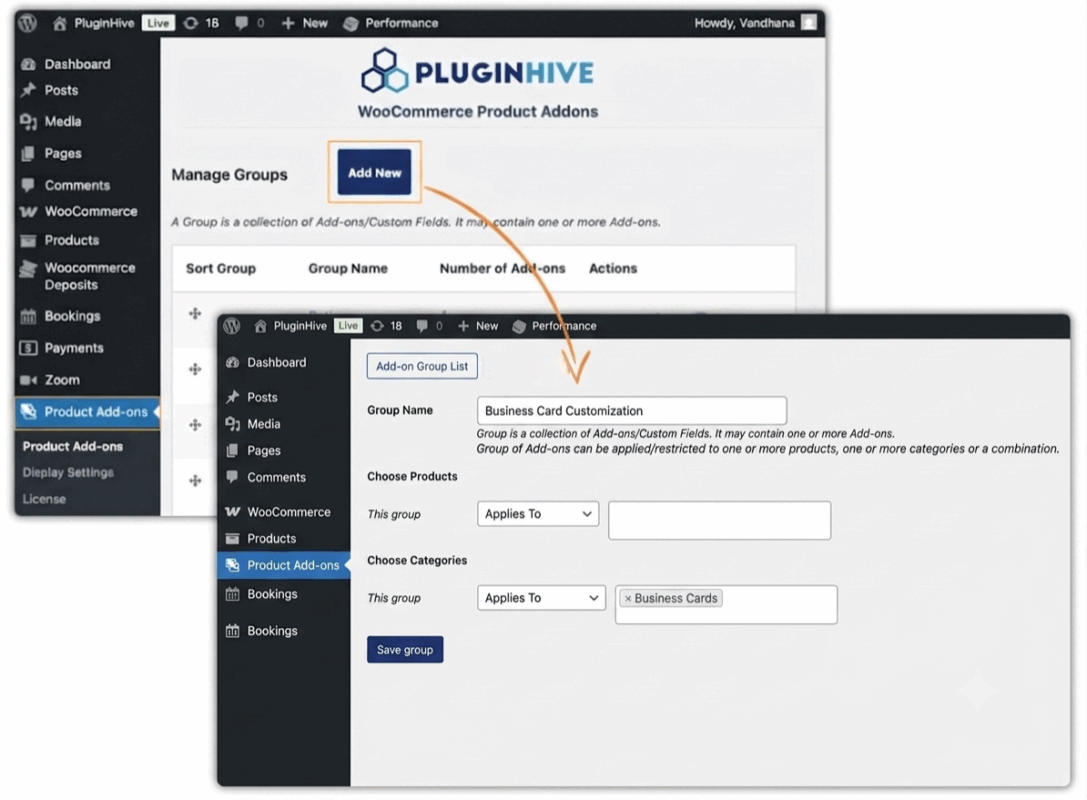Click plus New in front window admin bar
This screenshot has height=800, width=1087.
(478, 326)
